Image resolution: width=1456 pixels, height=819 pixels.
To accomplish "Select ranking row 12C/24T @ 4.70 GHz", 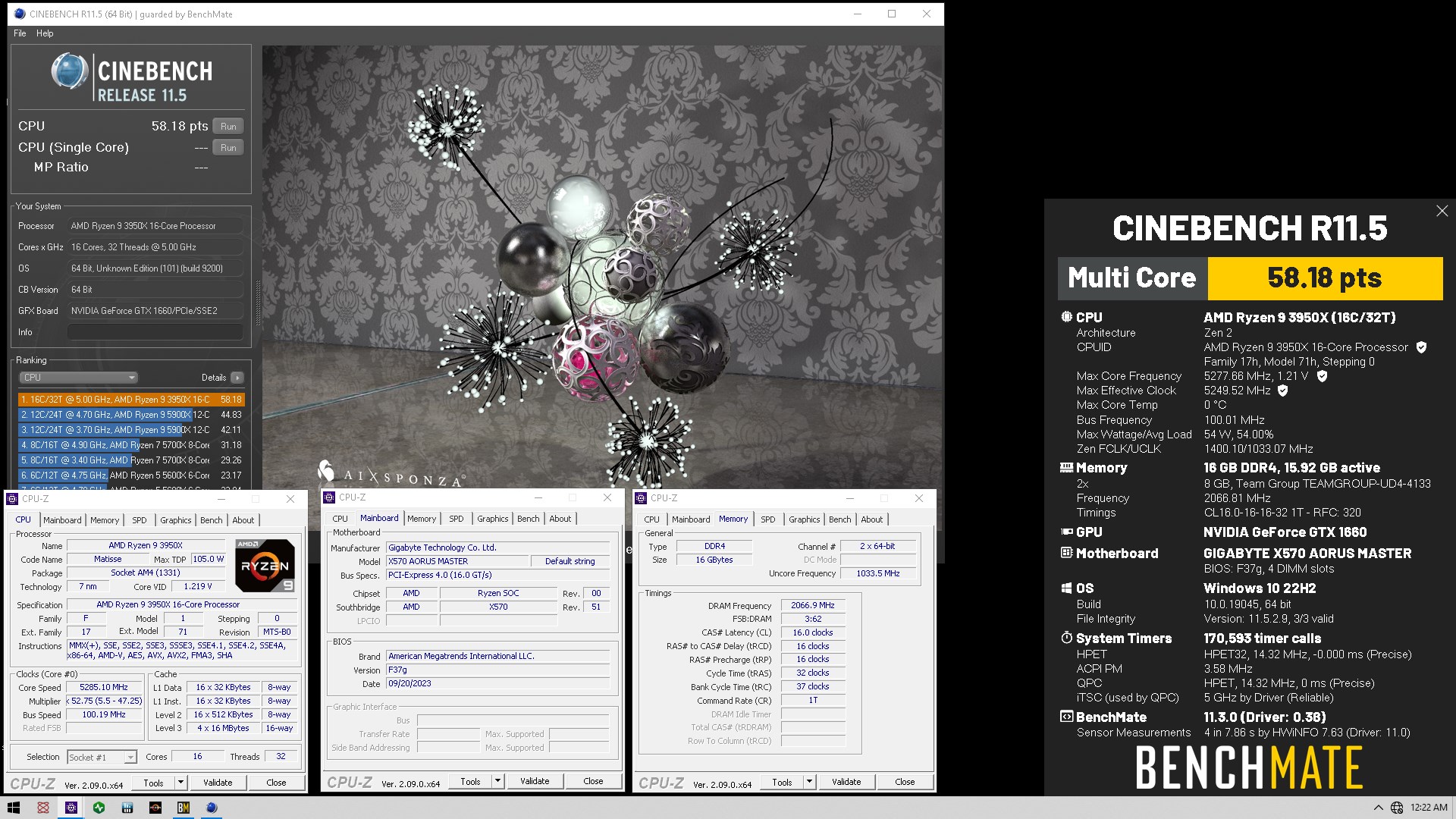I will pos(131,414).
